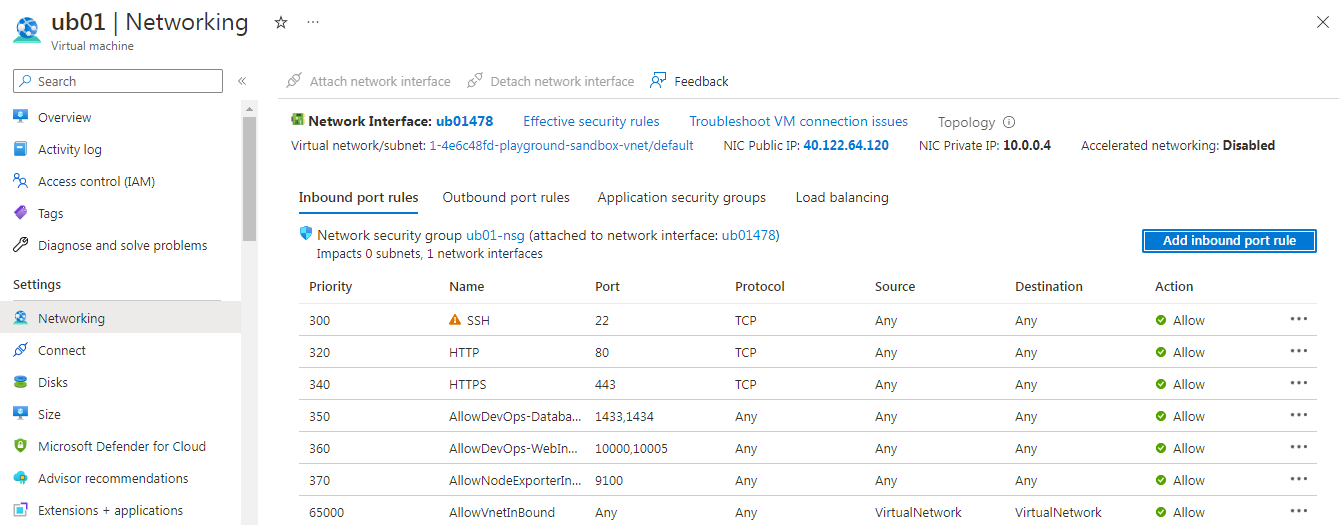Click port value 9100
Viewport: 1342px width, 525px height.
point(608,480)
